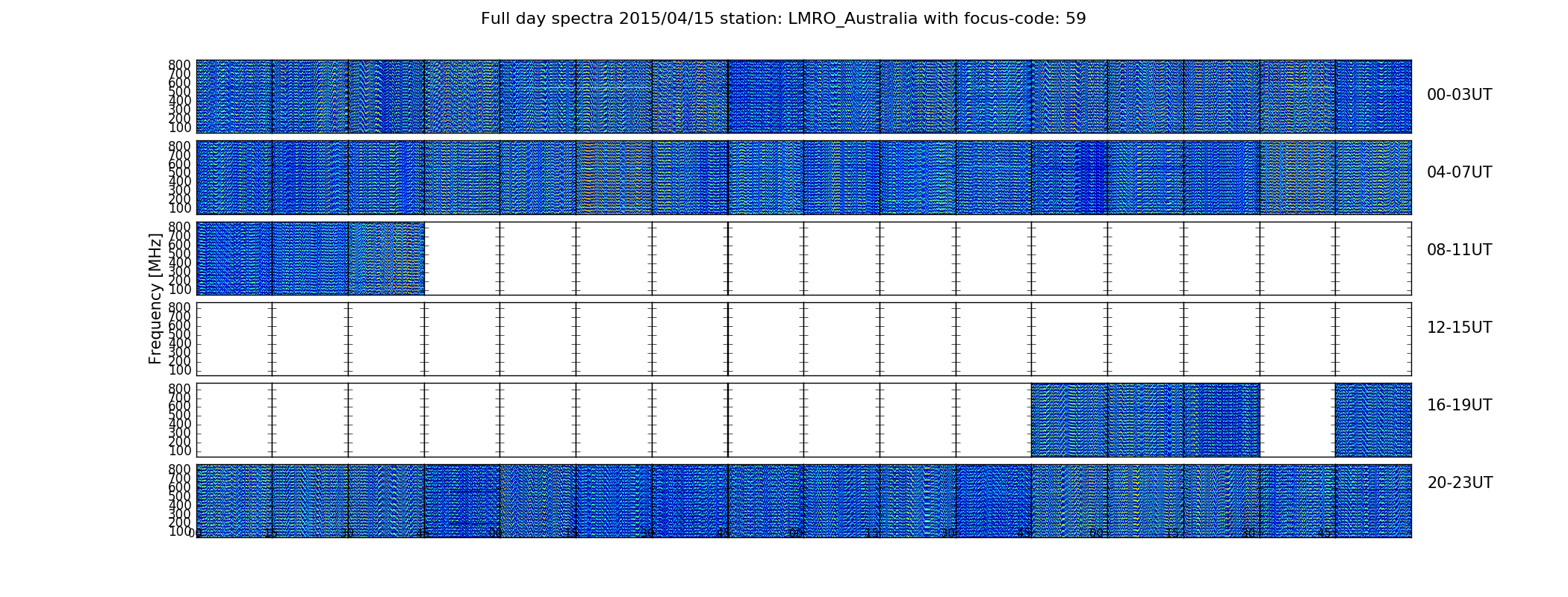Click the third spectrogram segment in the 08-11UT row
The width and height of the screenshot is (1568, 597).
[x=386, y=258]
